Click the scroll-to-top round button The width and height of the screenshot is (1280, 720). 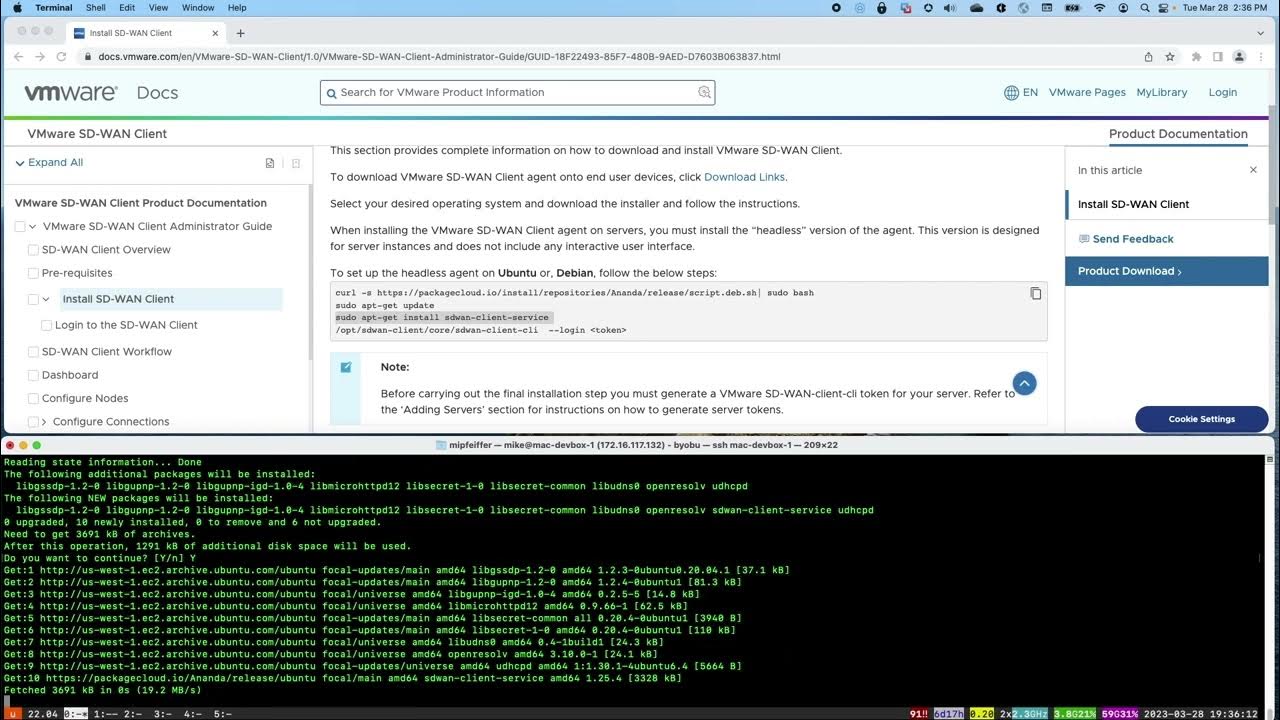(1024, 383)
